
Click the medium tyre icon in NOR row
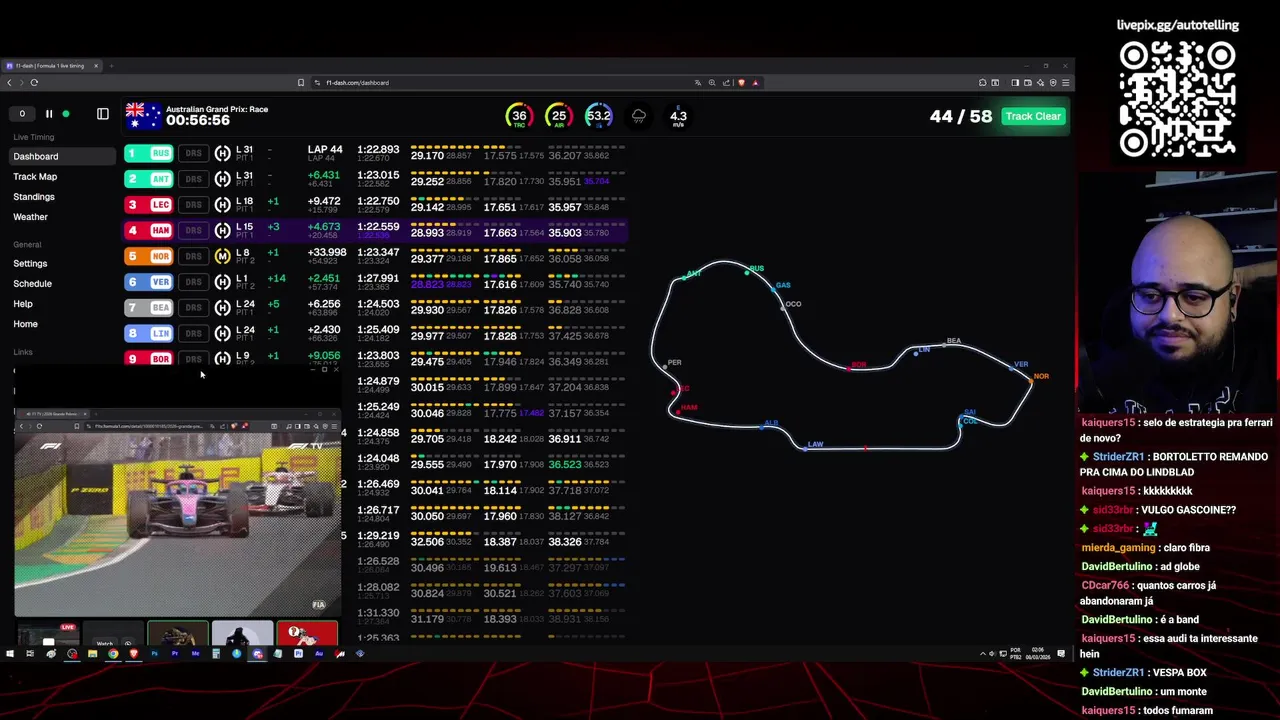pos(223,256)
